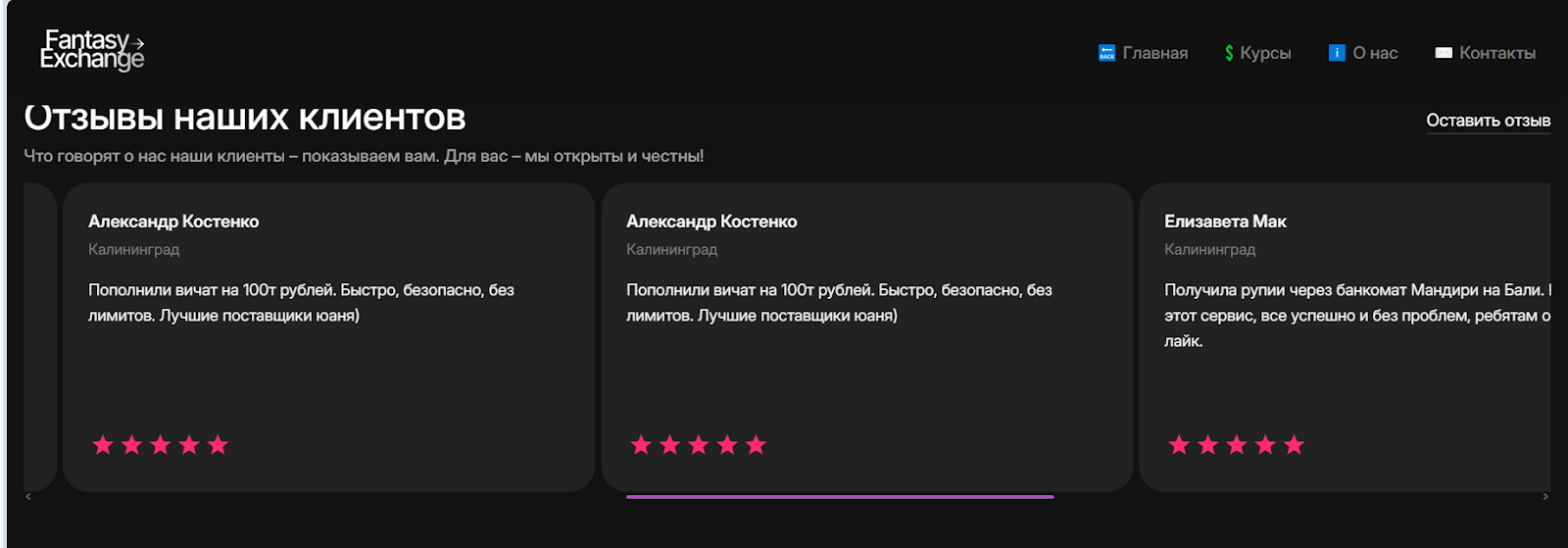The image size is (1568, 548).
Task: Select third star in Елизавета Мак's rating
Action: coord(1237,445)
